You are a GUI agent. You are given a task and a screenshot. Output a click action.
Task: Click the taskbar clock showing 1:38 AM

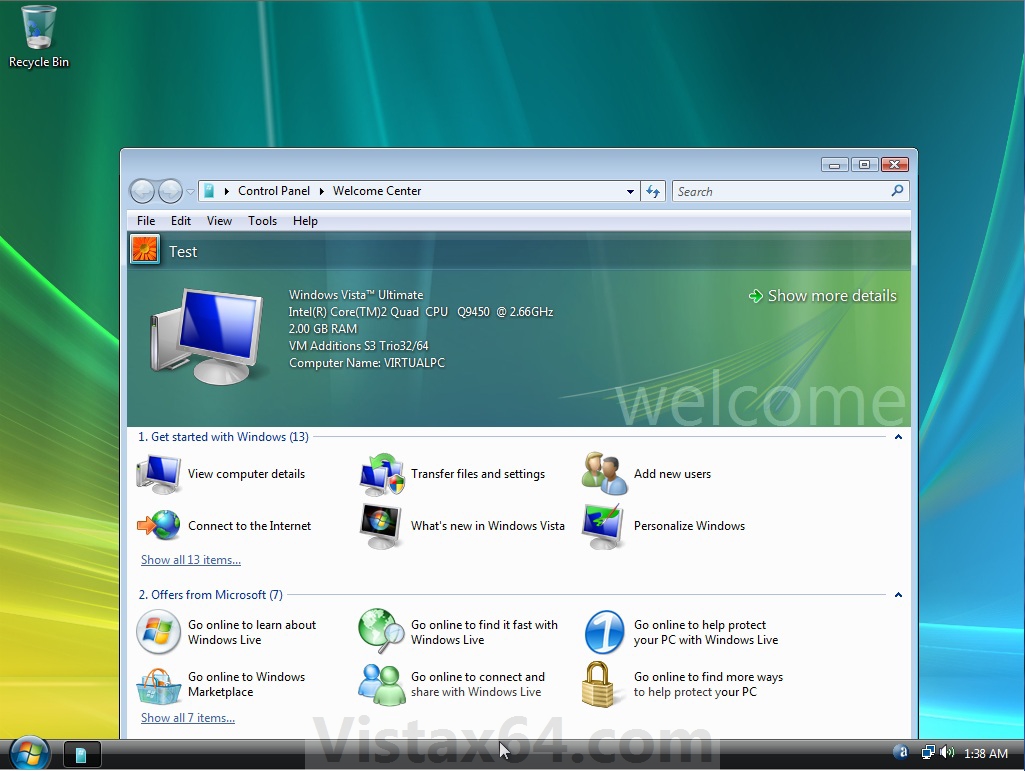tap(986, 753)
